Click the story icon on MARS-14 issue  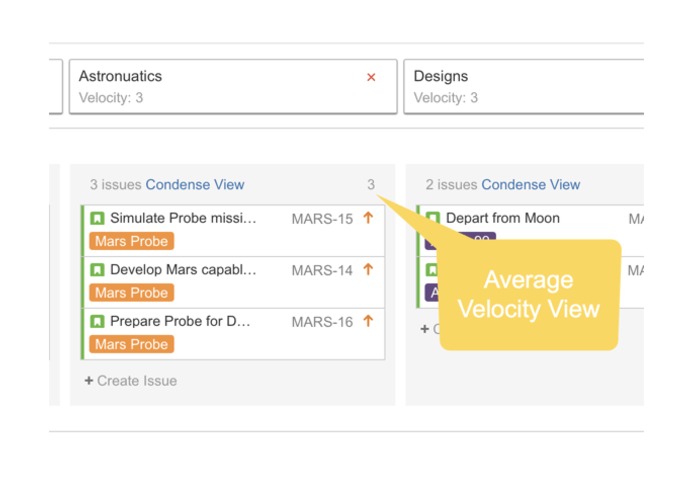pos(97,270)
